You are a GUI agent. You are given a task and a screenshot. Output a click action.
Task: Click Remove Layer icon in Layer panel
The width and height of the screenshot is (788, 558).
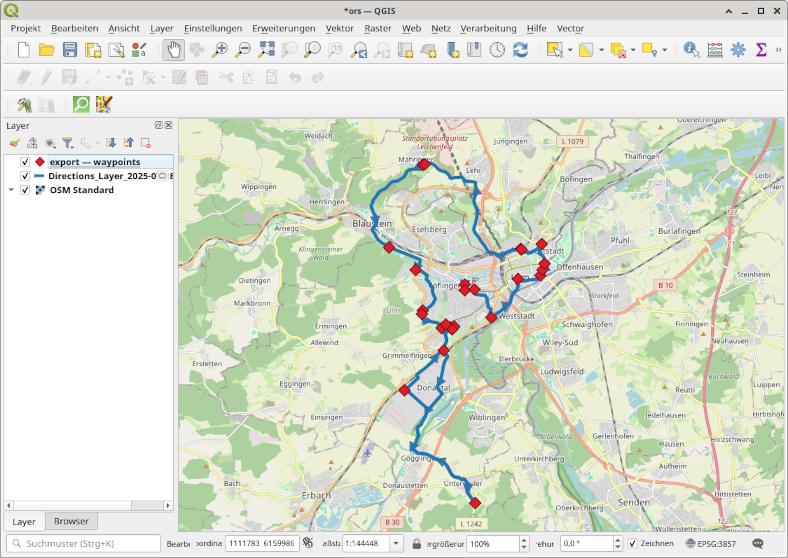[x=146, y=143]
